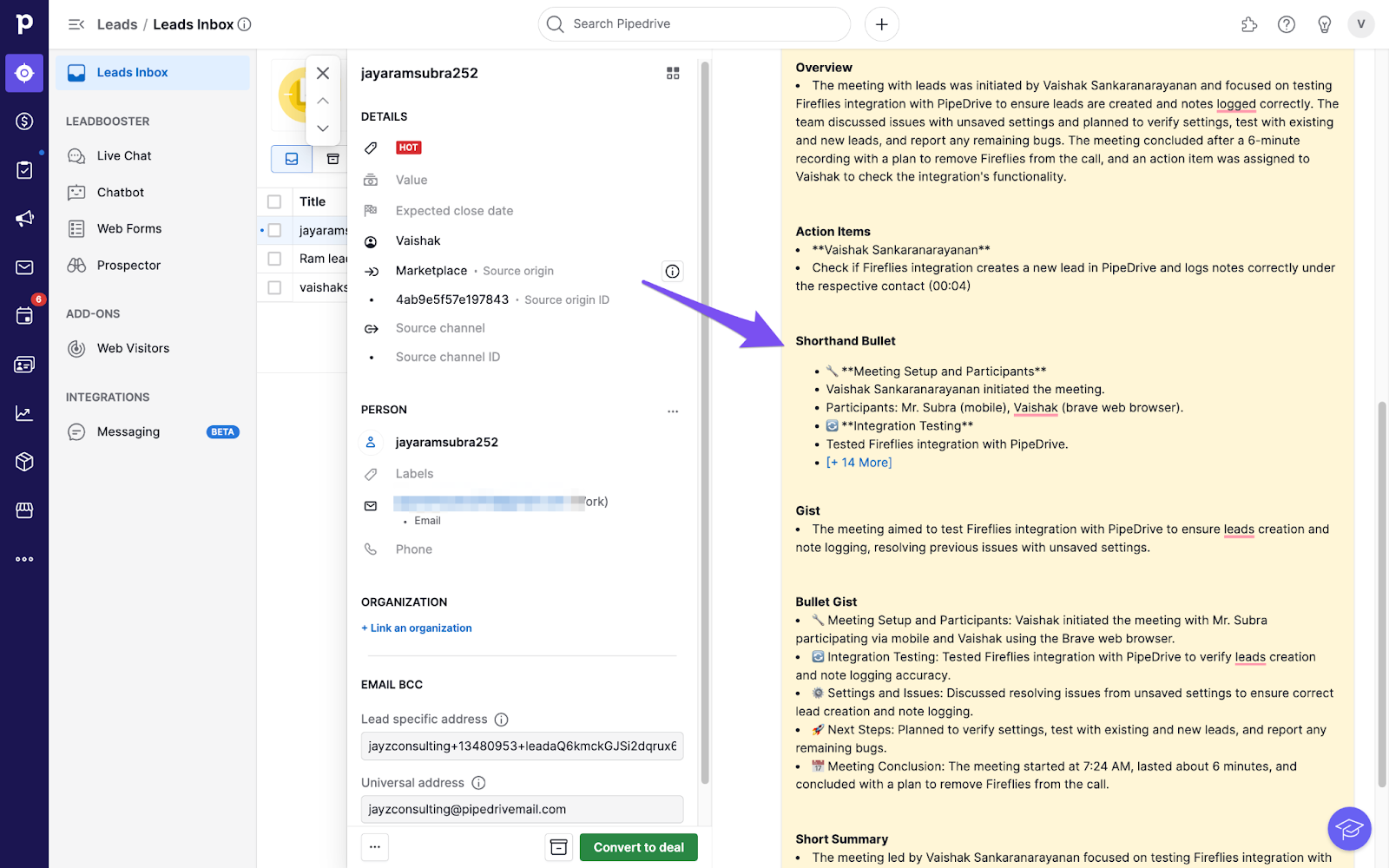Toggle the select all leads checkbox
1389x868 pixels.
pos(274,201)
